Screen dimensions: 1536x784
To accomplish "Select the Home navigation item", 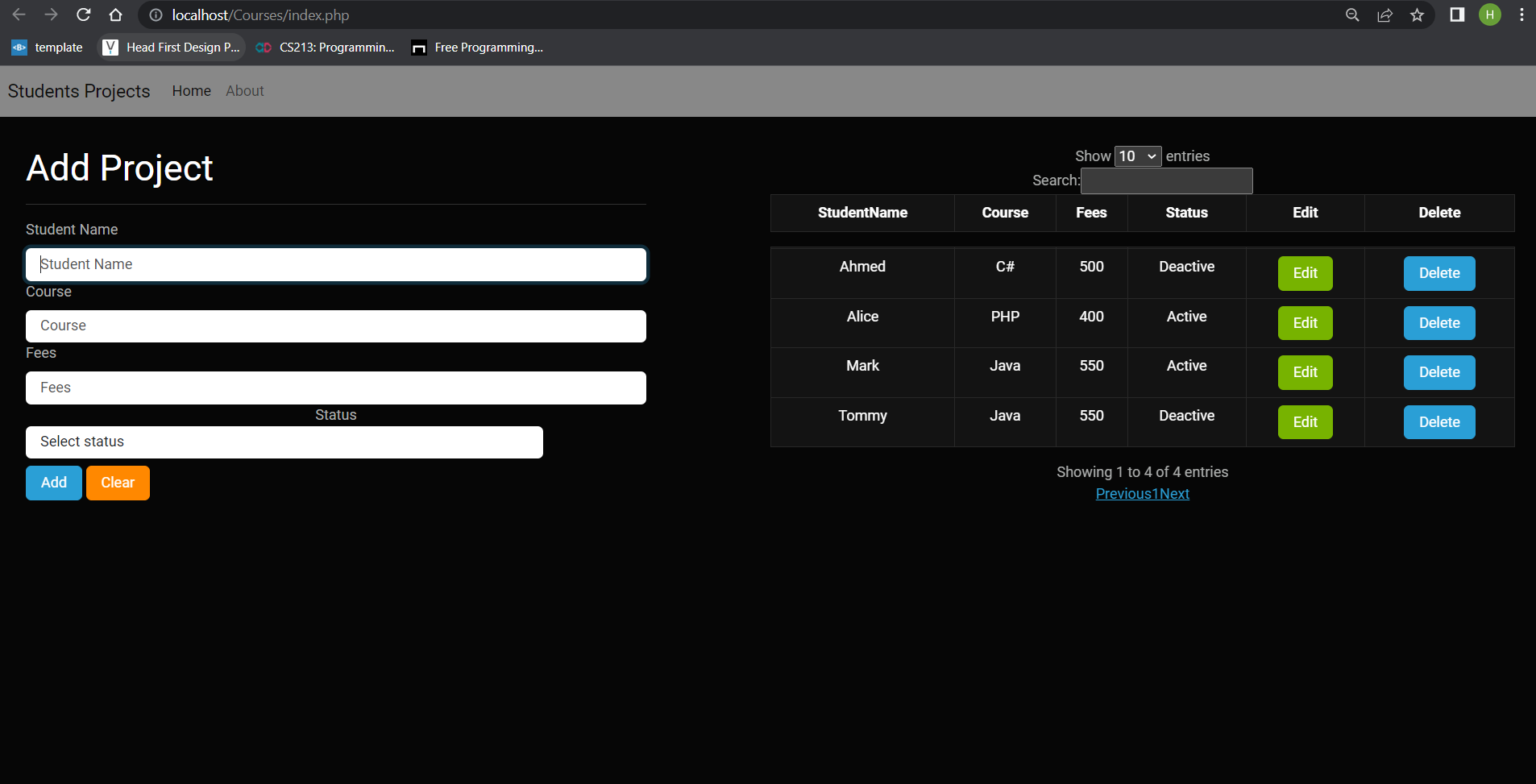I will pos(190,90).
